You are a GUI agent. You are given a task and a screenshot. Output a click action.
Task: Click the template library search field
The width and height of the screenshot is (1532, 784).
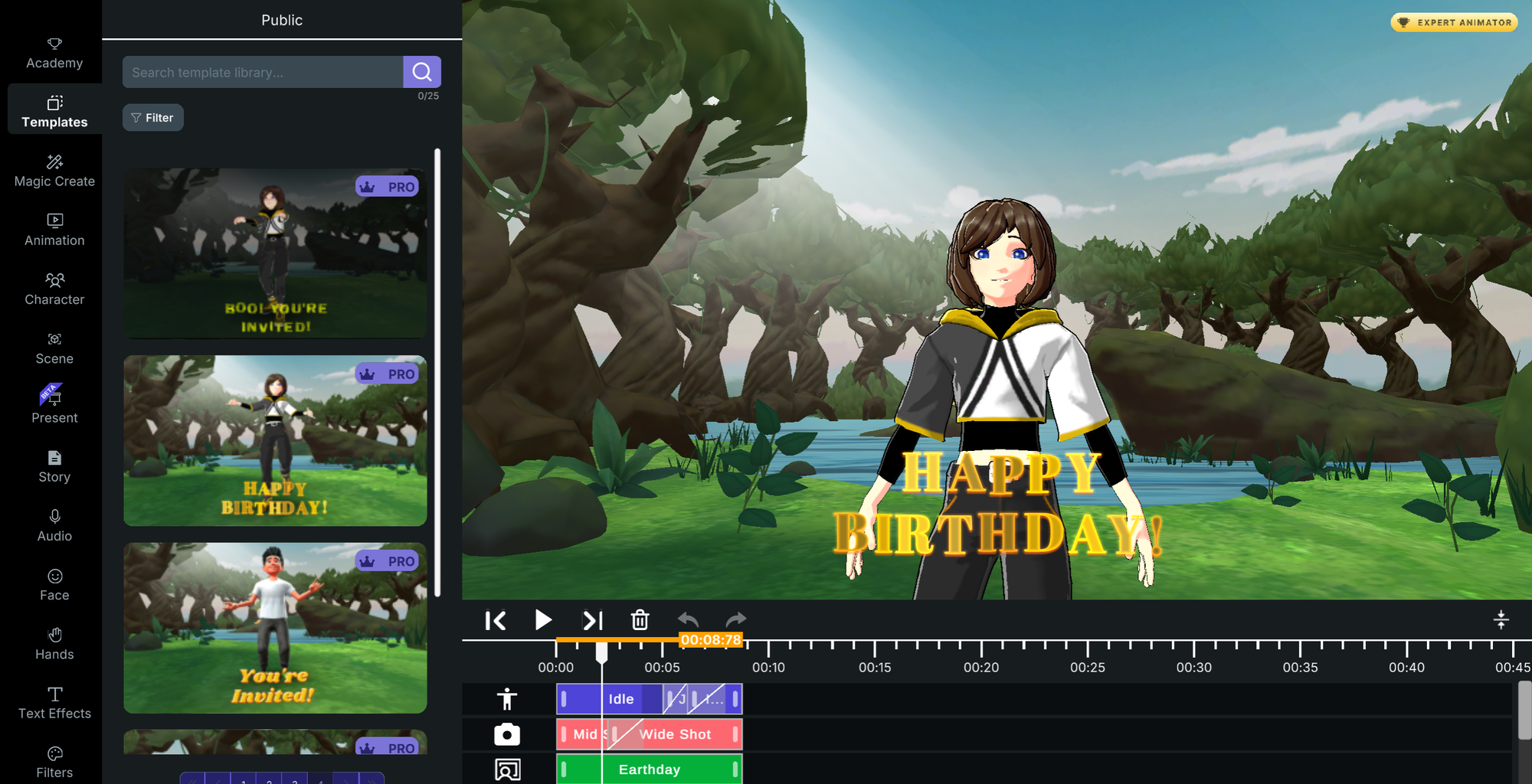(260, 71)
